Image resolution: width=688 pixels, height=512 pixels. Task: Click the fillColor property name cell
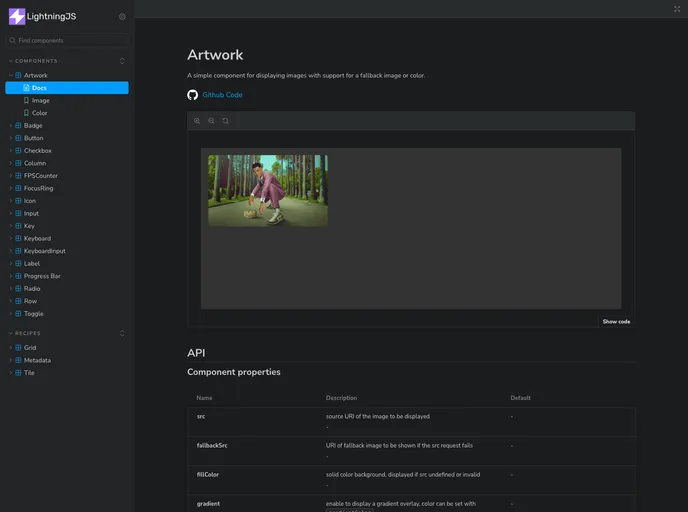208,475
